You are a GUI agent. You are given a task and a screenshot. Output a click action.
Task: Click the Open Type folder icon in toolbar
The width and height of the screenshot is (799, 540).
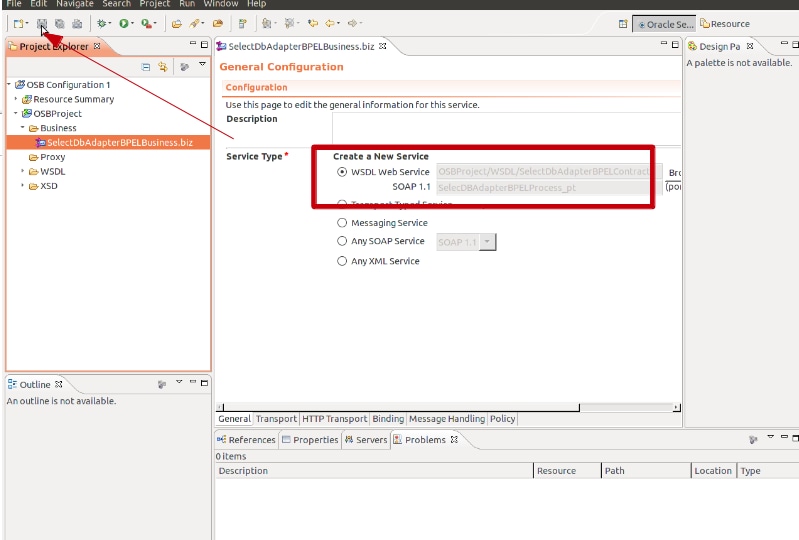[176, 23]
